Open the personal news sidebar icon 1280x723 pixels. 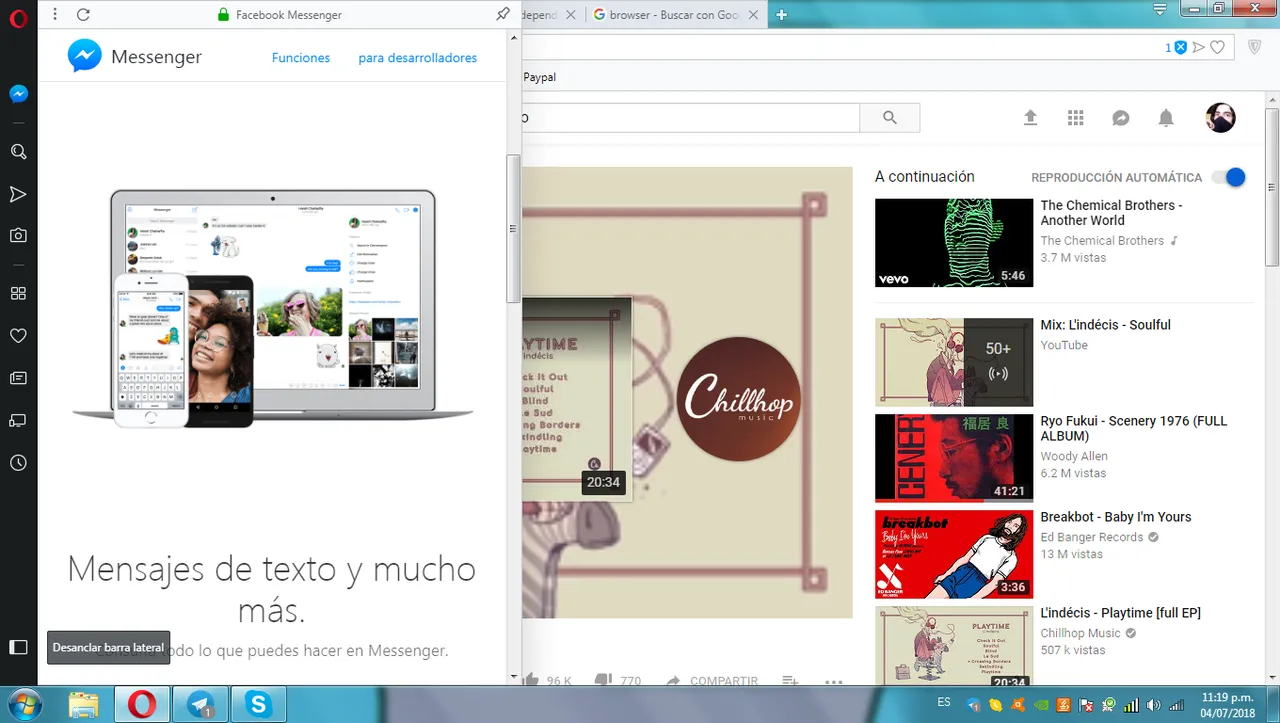pos(18,378)
